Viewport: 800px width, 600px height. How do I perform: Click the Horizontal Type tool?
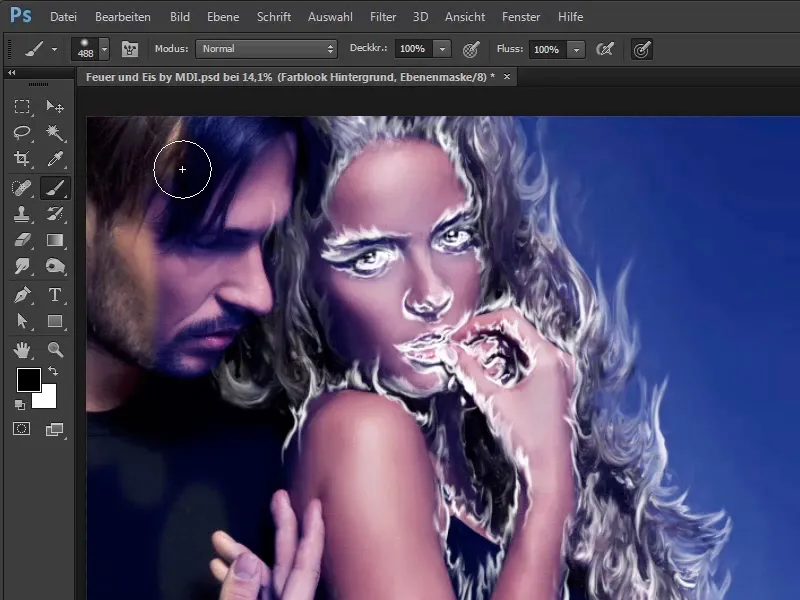pos(55,295)
